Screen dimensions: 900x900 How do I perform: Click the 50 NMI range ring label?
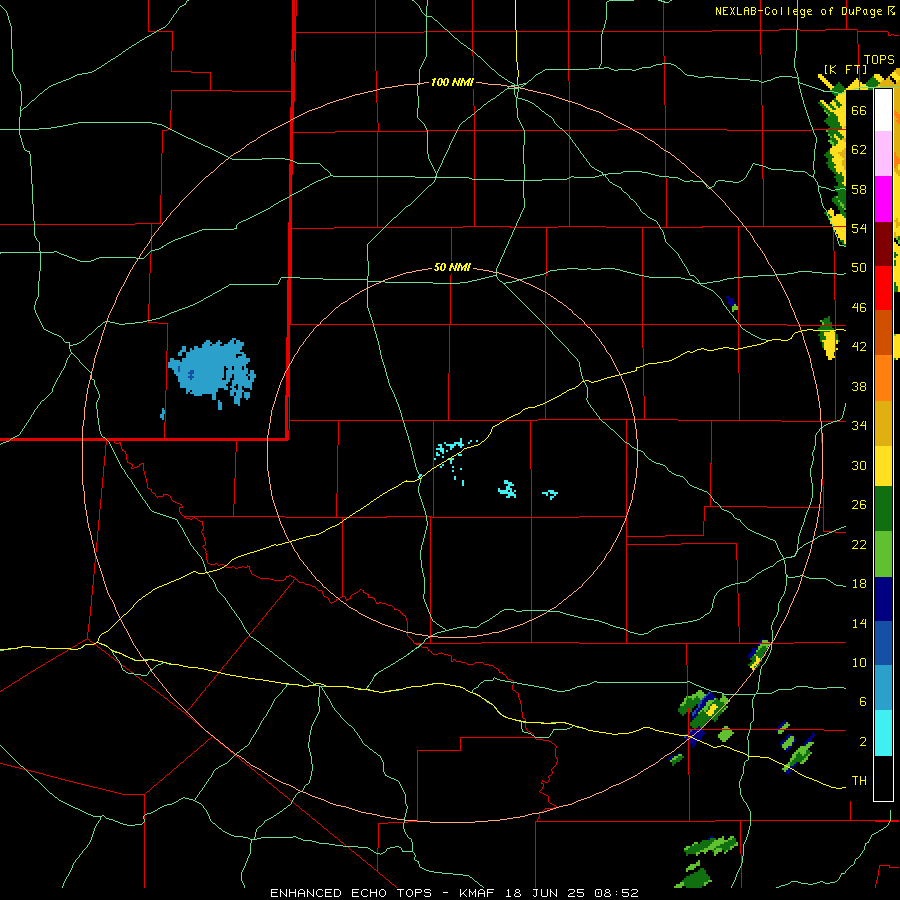pyautogui.click(x=452, y=267)
